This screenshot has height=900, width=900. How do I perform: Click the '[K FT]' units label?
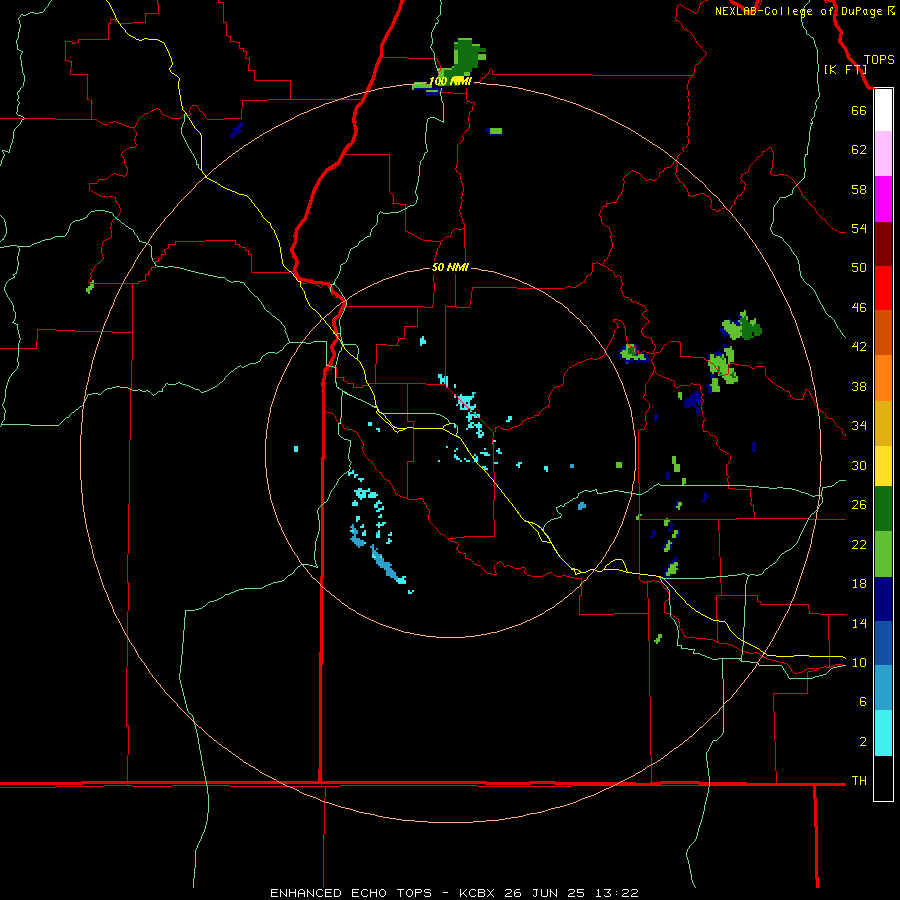(845, 70)
